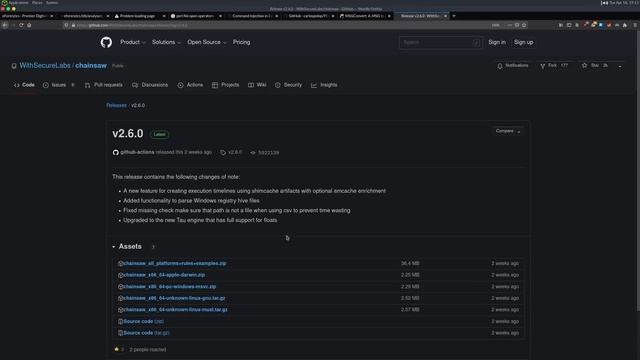Open the GitHub home logo
The image size is (640, 360).
tap(106, 42)
